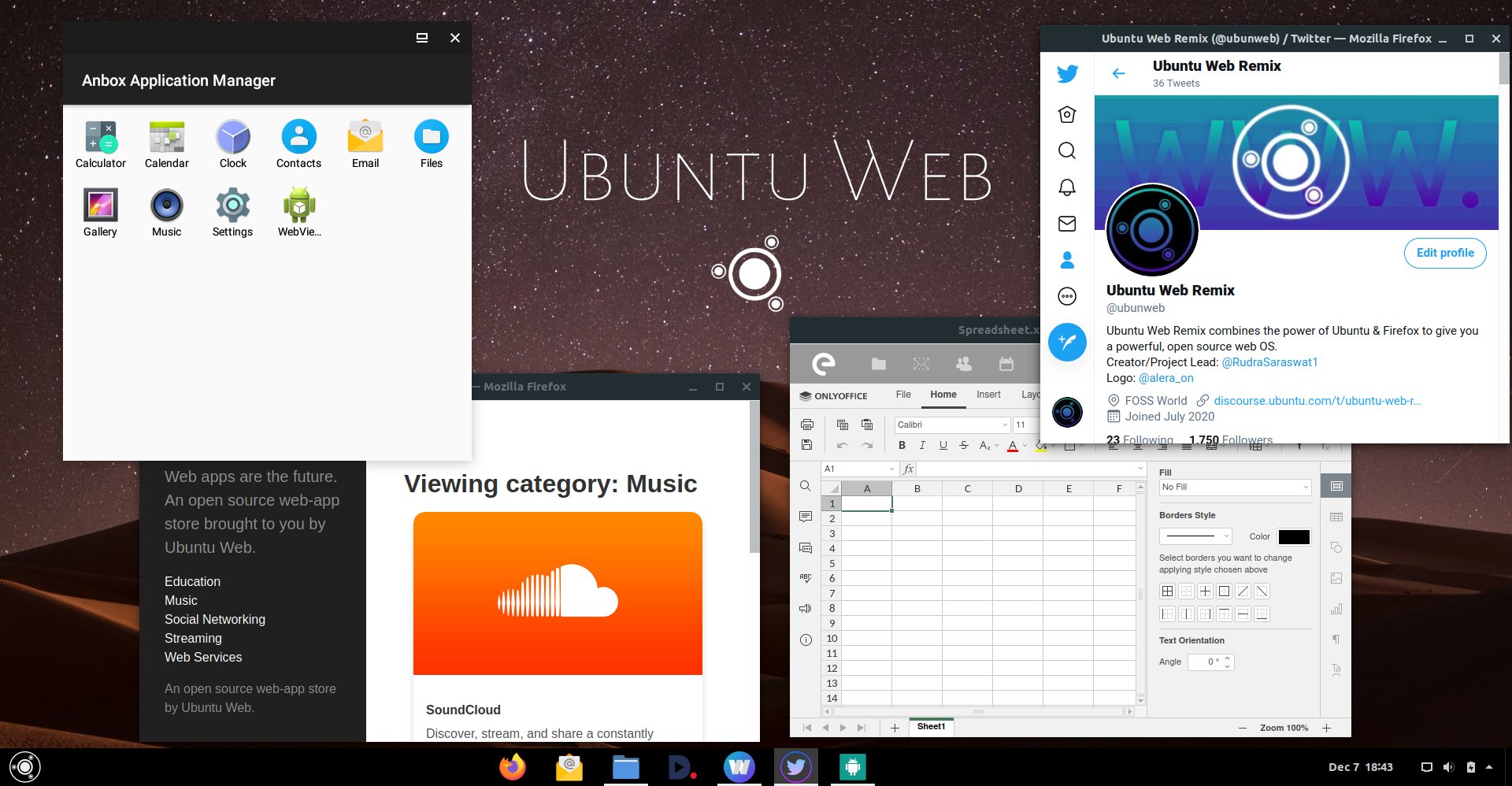Select the Sheet1 tab
1512x786 pixels.
tap(931, 727)
